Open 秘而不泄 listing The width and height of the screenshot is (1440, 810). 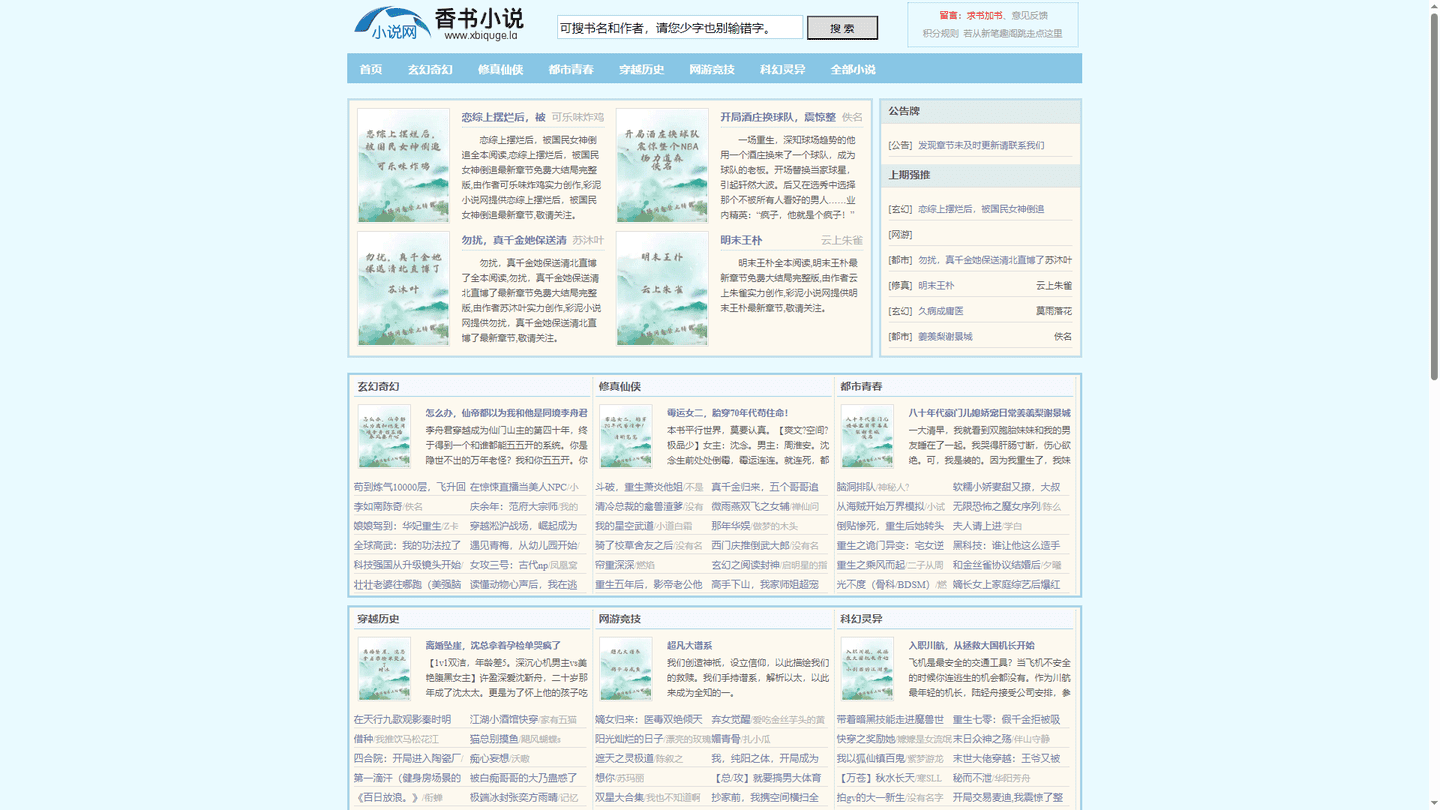[x=972, y=778]
